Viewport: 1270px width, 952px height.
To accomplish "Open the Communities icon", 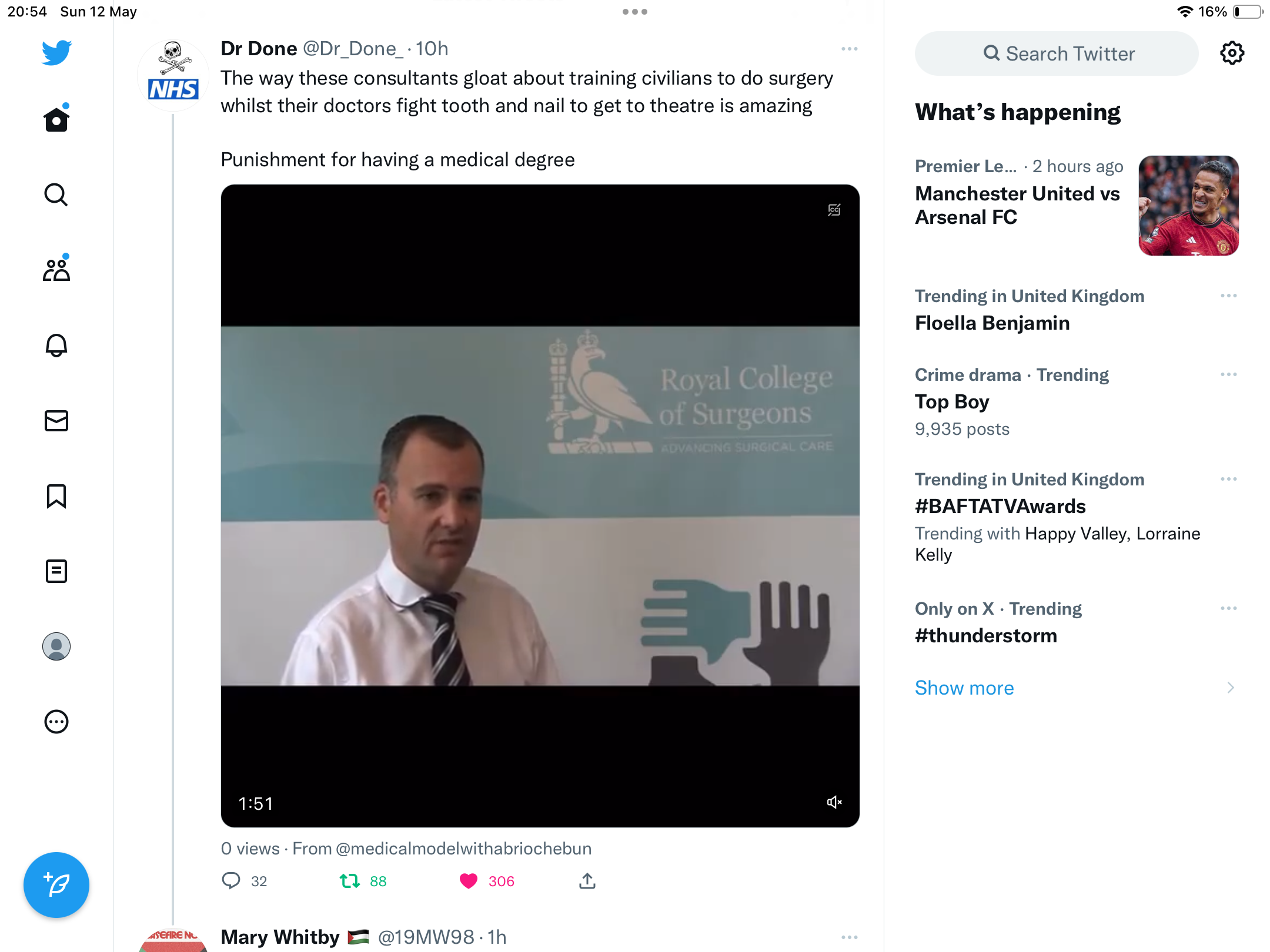I will point(56,269).
